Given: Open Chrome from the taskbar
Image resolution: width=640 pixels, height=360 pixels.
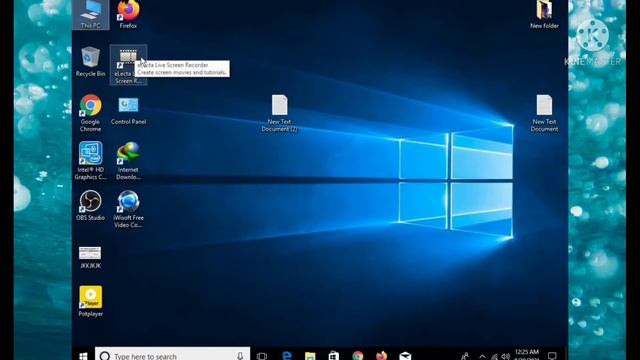Looking at the screenshot, I should click(x=358, y=356).
